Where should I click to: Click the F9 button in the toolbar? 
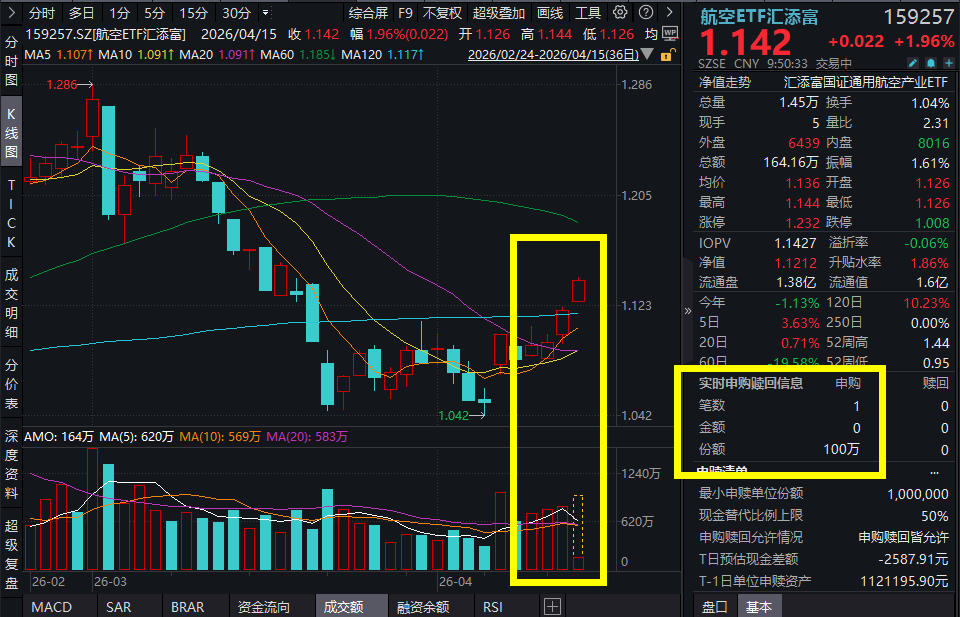(x=406, y=13)
